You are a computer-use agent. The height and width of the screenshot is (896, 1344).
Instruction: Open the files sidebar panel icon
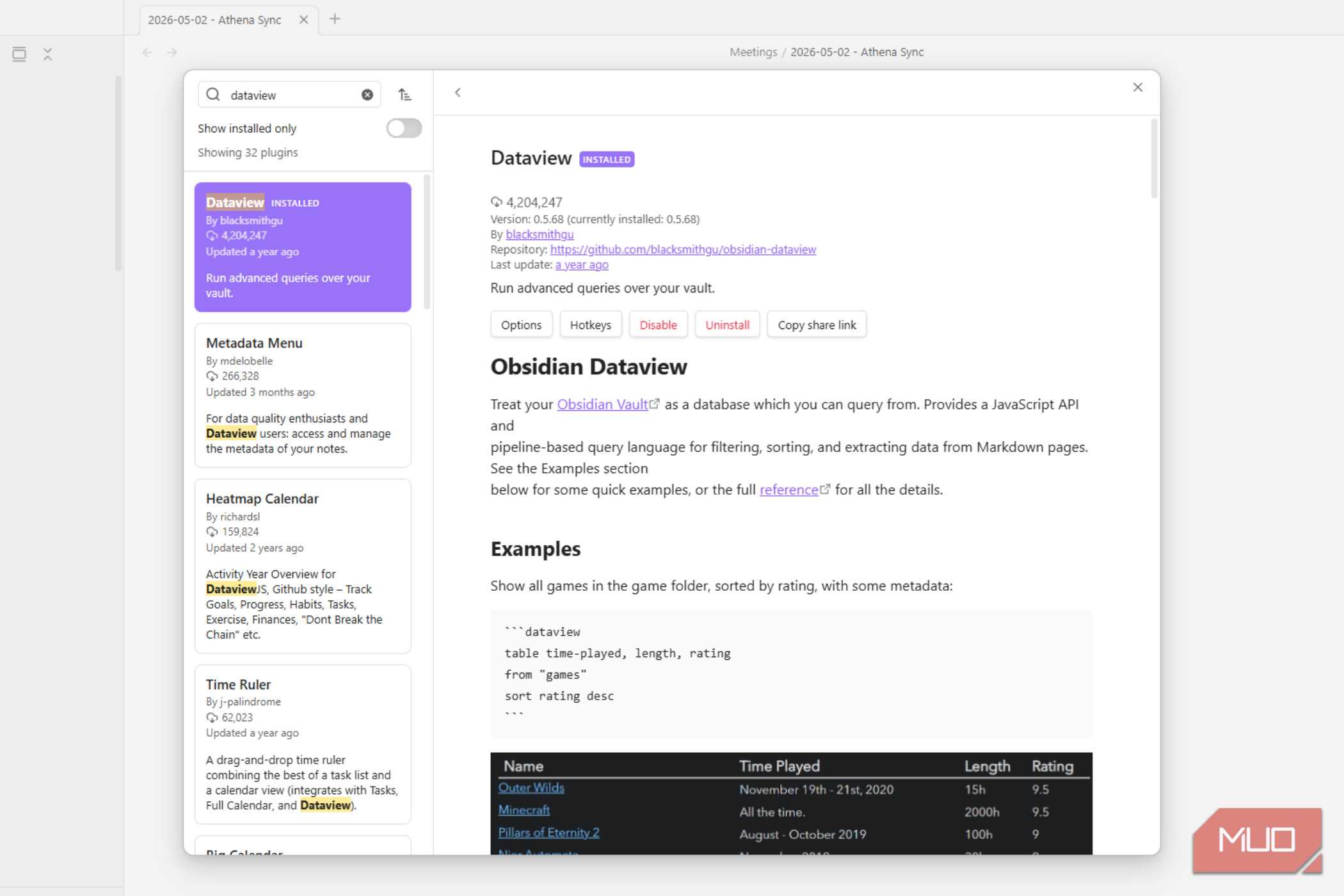click(19, 54)
